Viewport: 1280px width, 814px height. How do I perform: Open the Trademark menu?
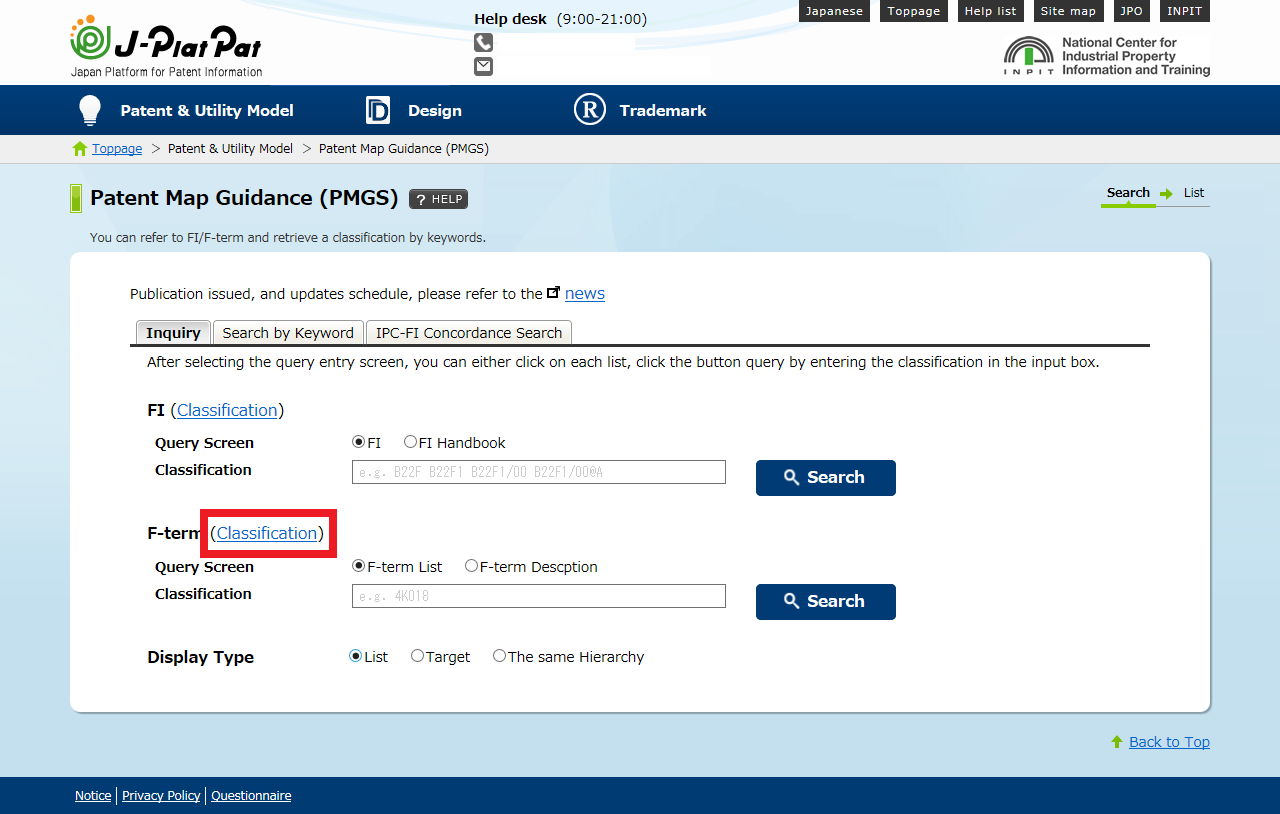point(640,110)
